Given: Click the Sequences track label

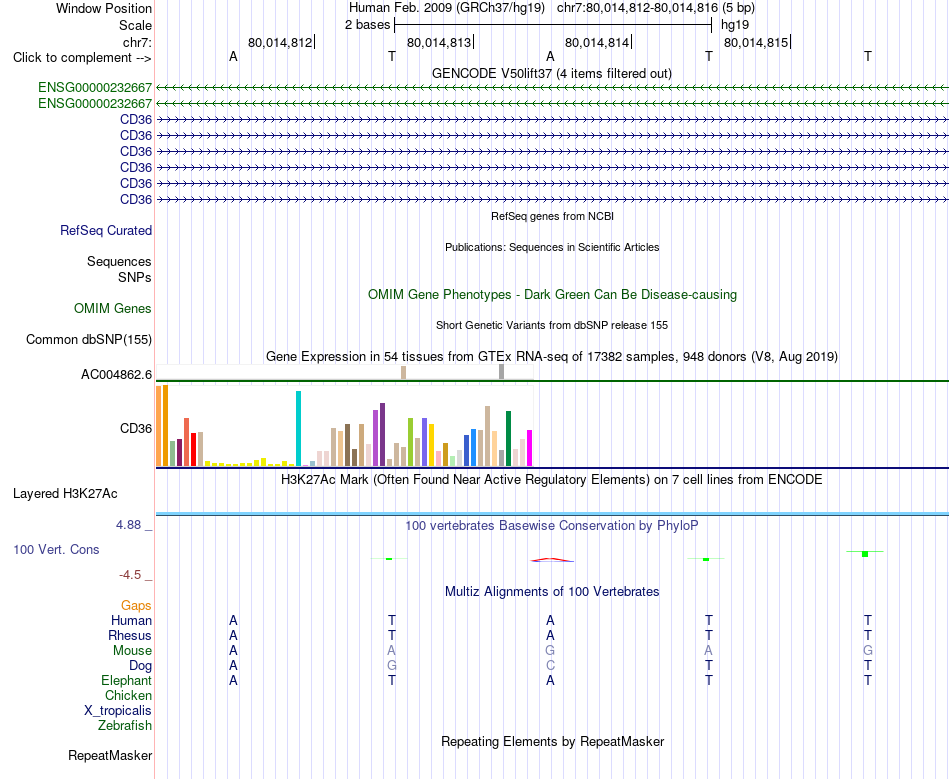Looking at the screenshot, I should point(119,261).
